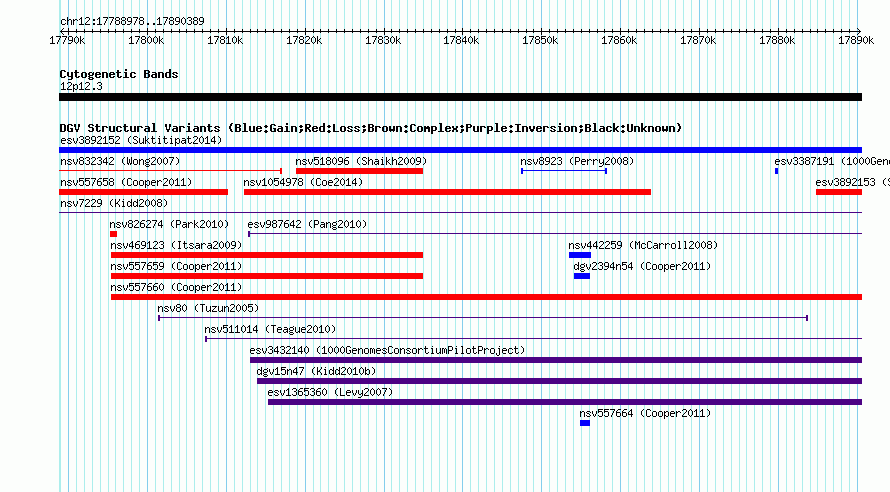Open nsv80 (Tuzun2005) label
Screen dimensions: 890x492
pos(208,308)
